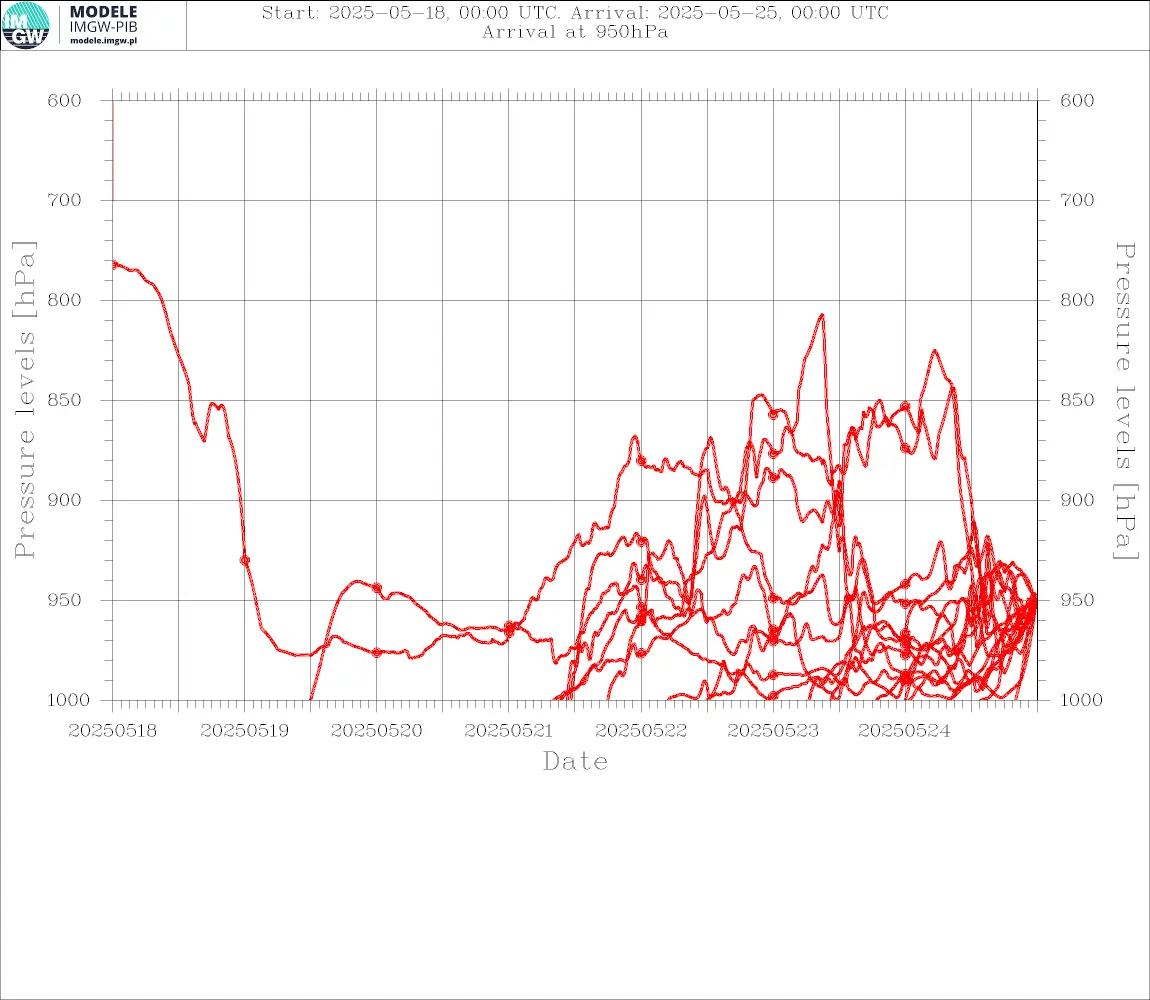
Task: Click the 'Date' x-axis title
Action: [x=575, y=762]
